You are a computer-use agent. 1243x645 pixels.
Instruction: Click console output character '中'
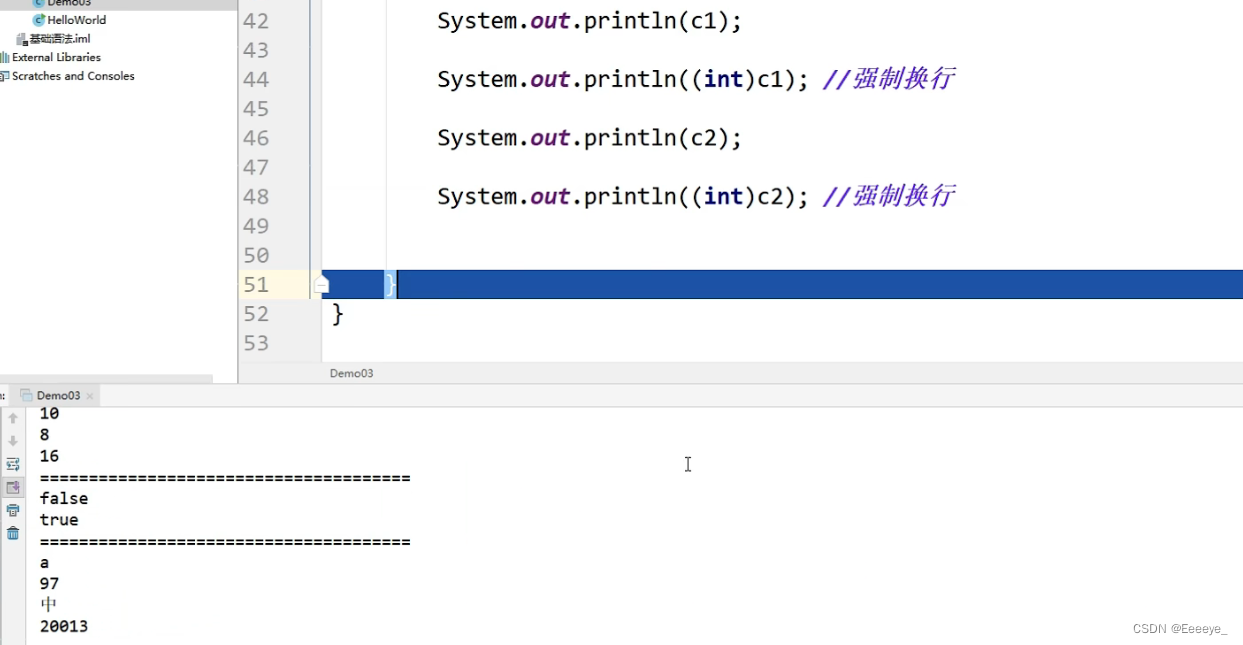click(48, 605)
